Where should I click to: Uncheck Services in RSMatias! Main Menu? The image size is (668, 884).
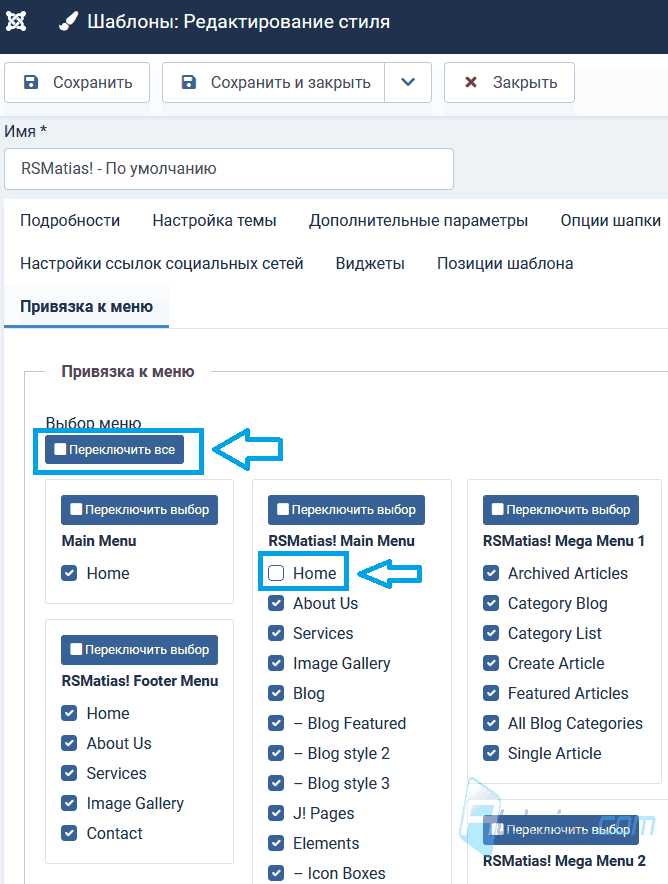tap(276, 633)
